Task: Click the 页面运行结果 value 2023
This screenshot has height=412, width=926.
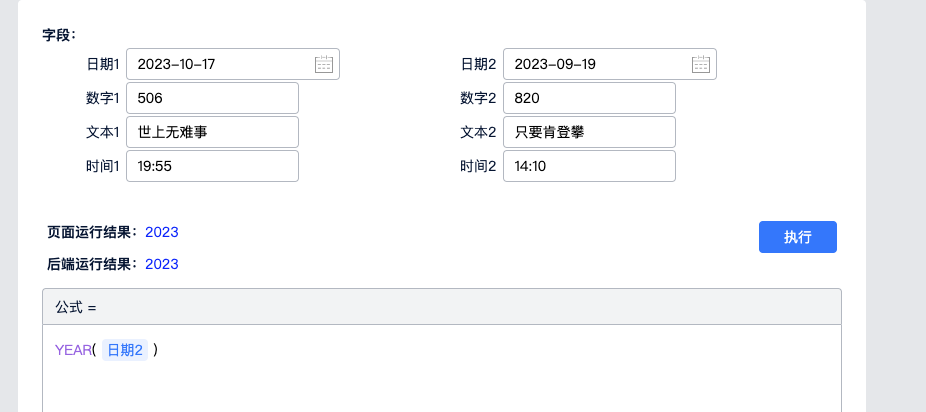Action: click(x=162, y=232)
